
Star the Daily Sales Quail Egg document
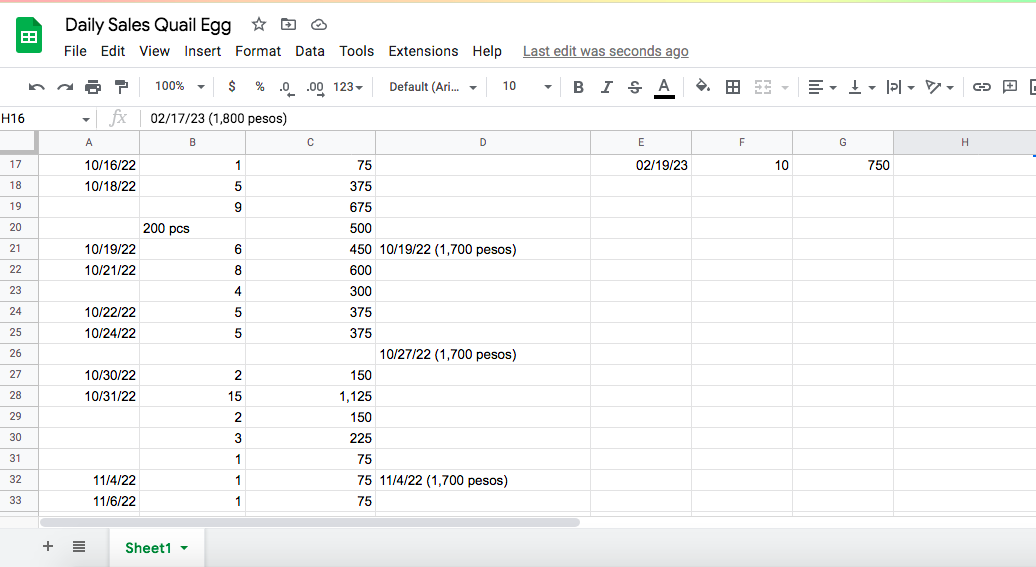click(258, 24)
